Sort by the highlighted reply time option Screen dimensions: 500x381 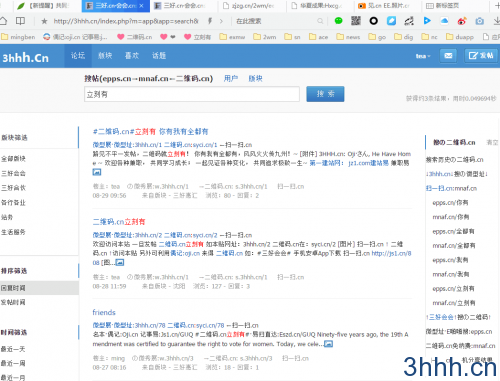[x=39, y=288]
